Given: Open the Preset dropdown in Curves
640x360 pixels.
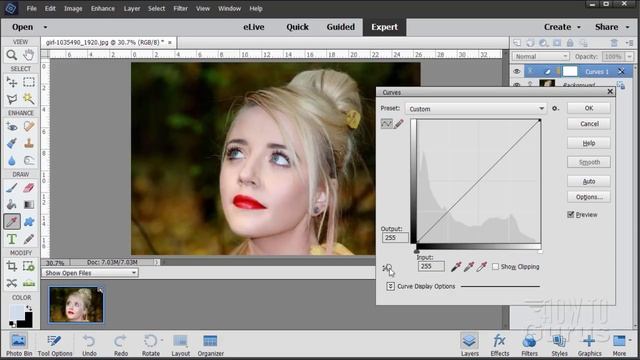Looking at the screenshot, I should pyautogui.click(x=476, y=109).
